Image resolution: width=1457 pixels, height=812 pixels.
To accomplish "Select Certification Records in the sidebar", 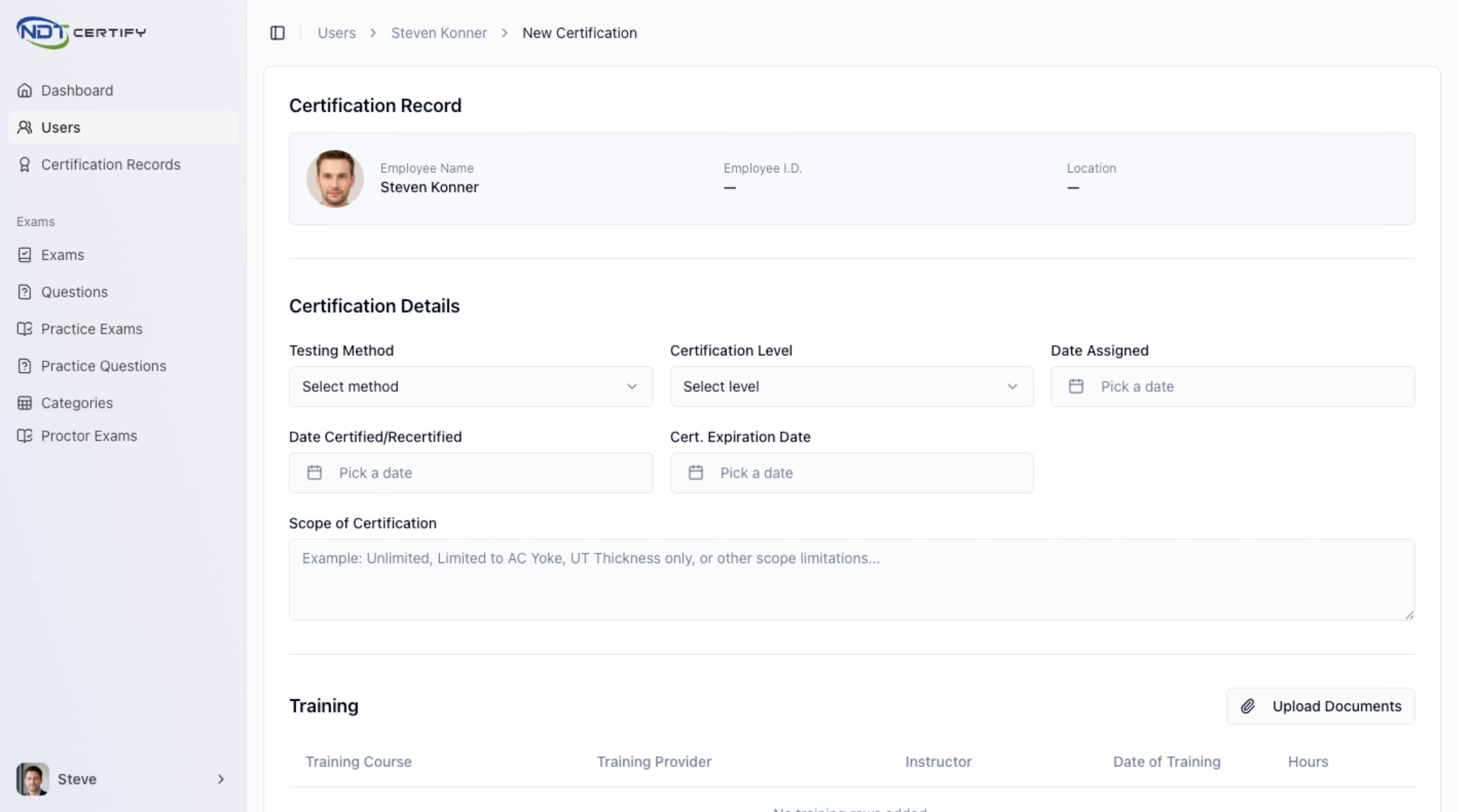I will (x=123, y=165).
